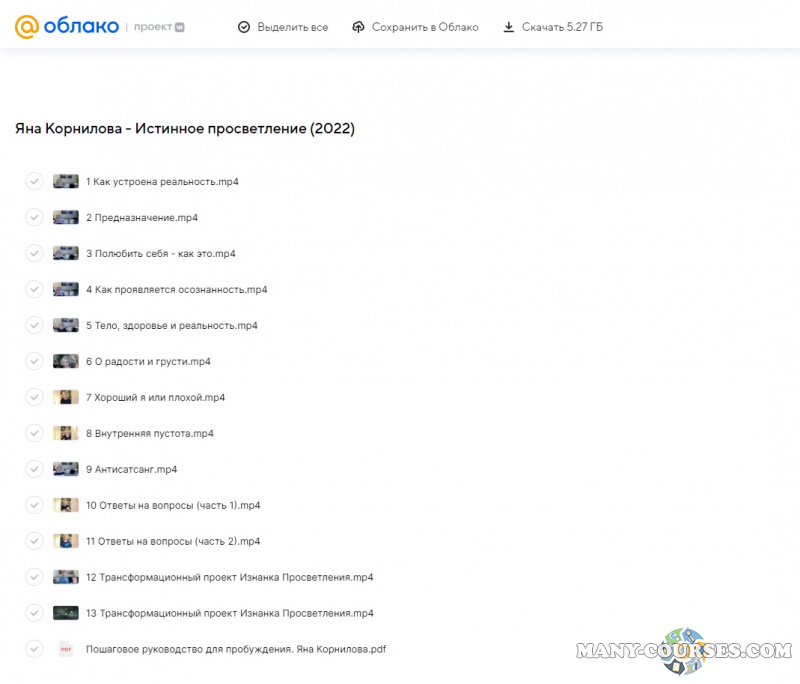Open 10 Ответы на вопросы (часть 1).mp4

172,506
